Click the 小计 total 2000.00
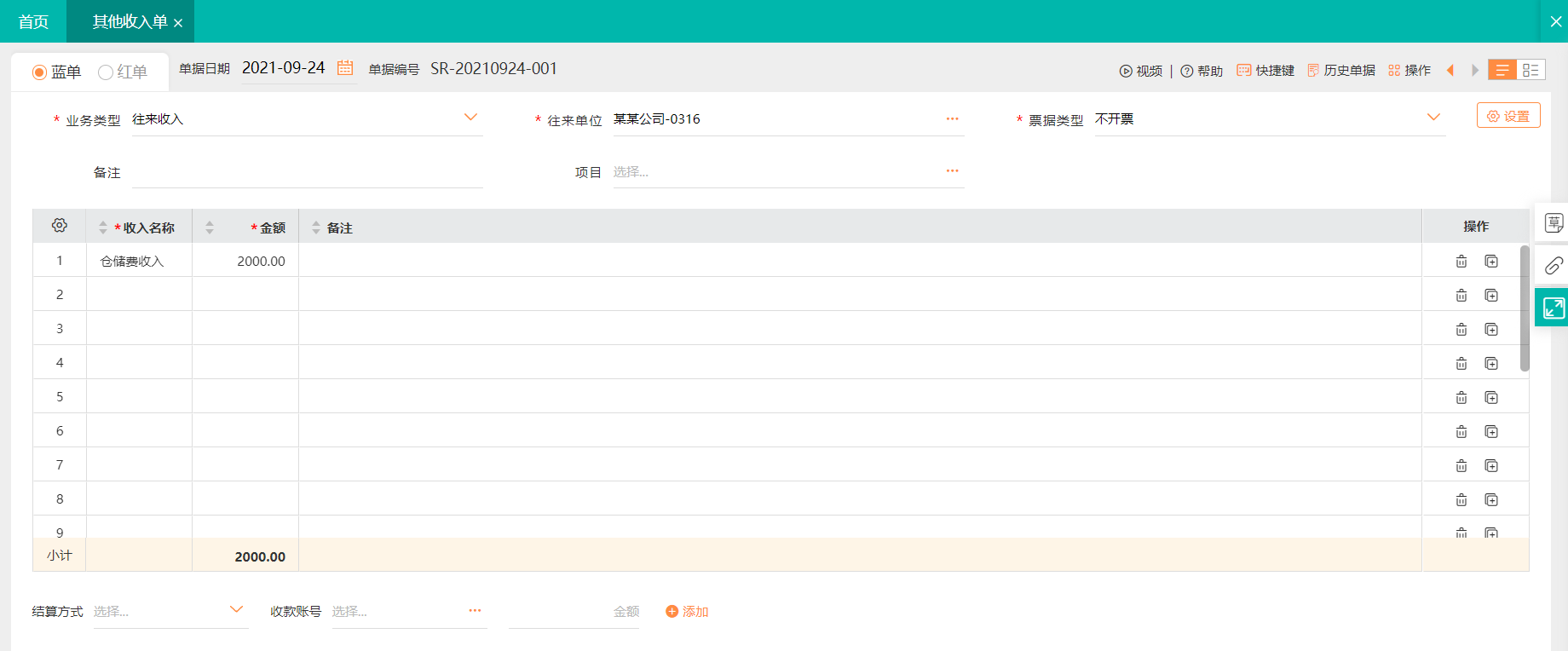 (x=260, y=556)
